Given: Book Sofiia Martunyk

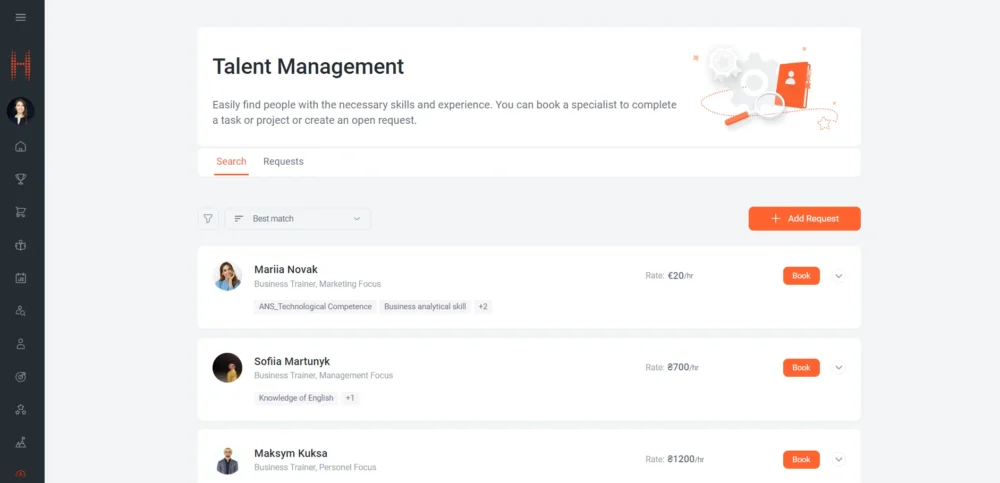Looking at the screenshot, I should click(x=801, y=368).
